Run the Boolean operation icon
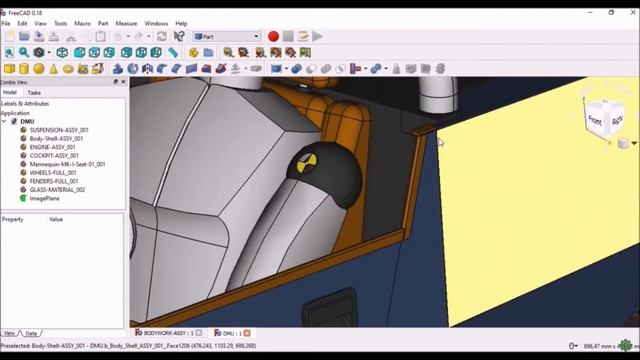 297,69
